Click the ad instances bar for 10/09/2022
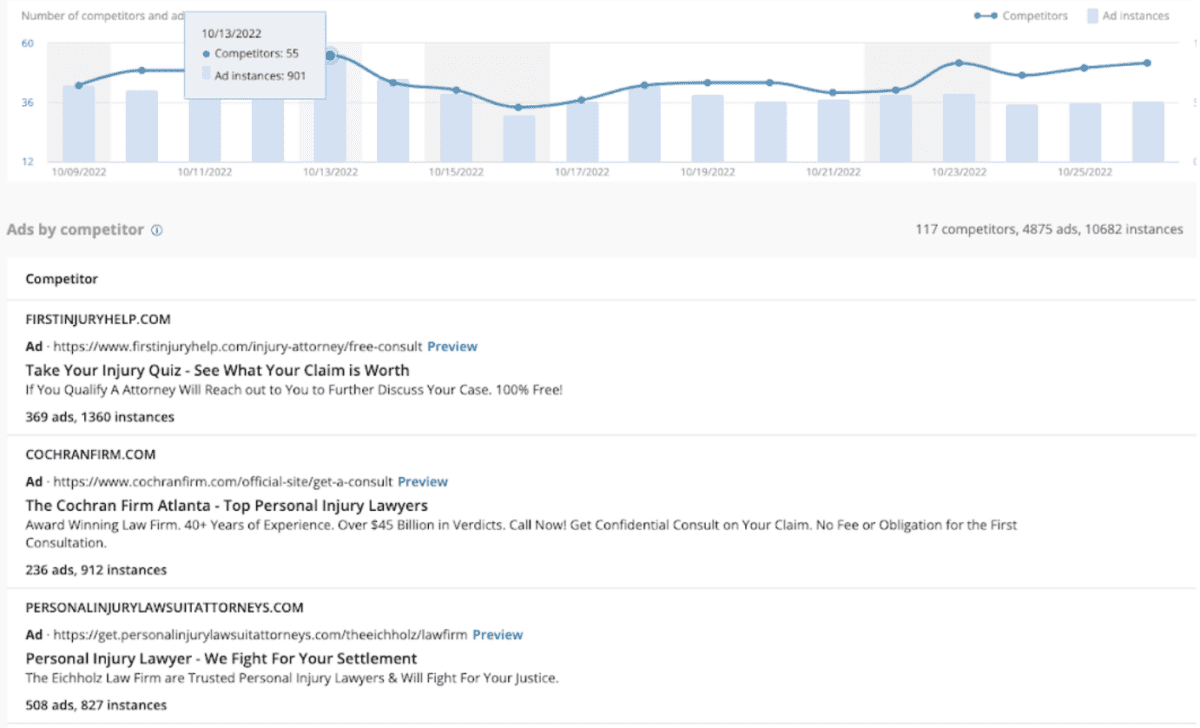This screenshot has height=728, width=1200. pyautogui.click(x=79, y=124)
